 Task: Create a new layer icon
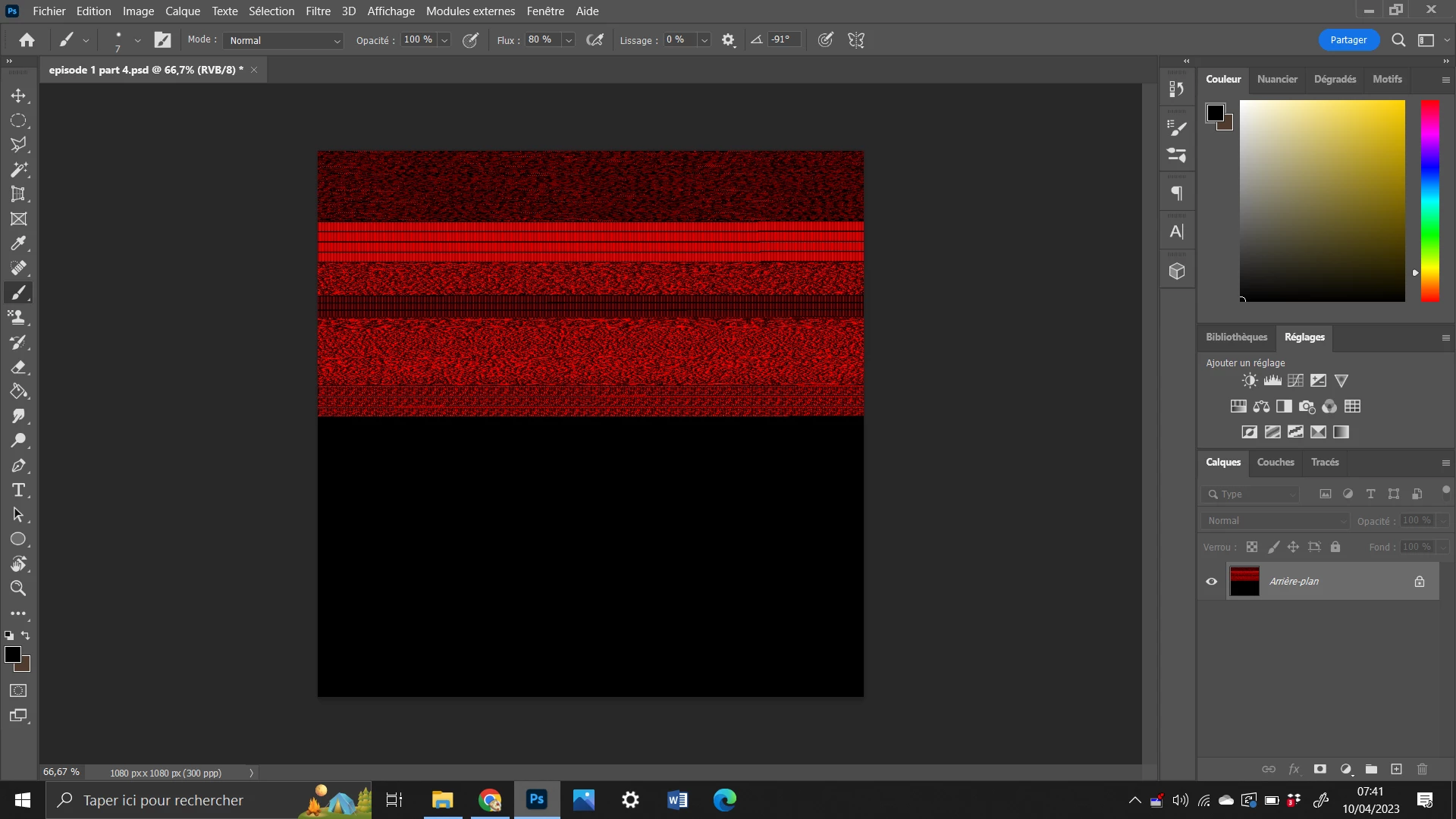click(x=1396, y=769)
